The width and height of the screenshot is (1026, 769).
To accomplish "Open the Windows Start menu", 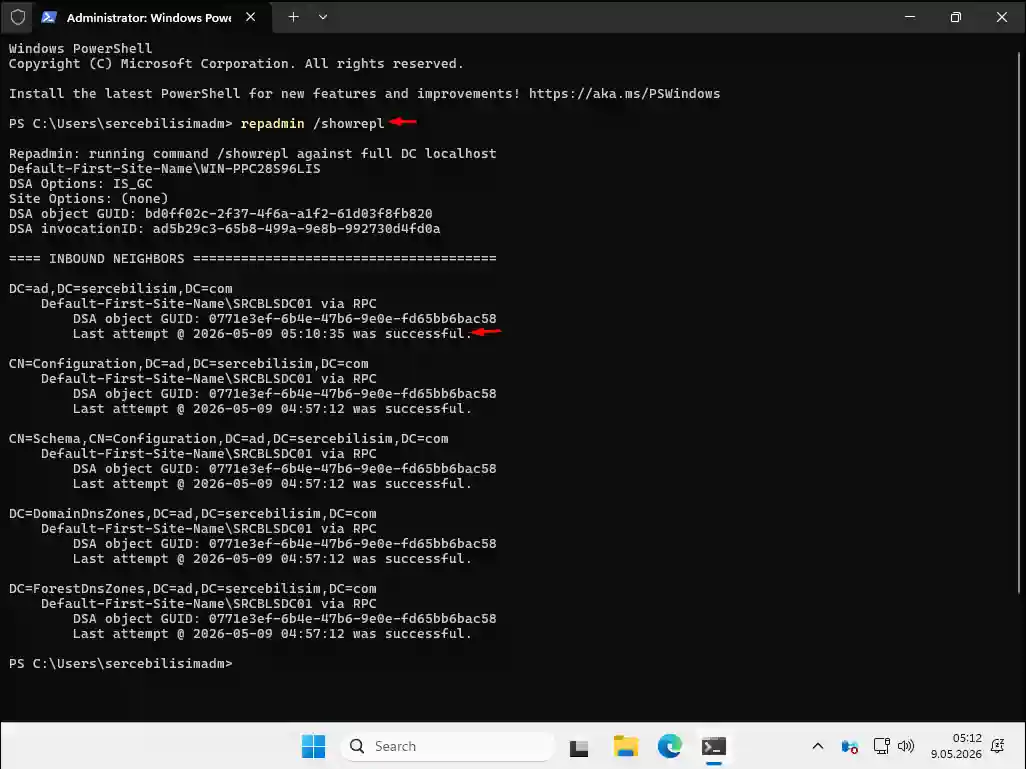I will 313,746.
